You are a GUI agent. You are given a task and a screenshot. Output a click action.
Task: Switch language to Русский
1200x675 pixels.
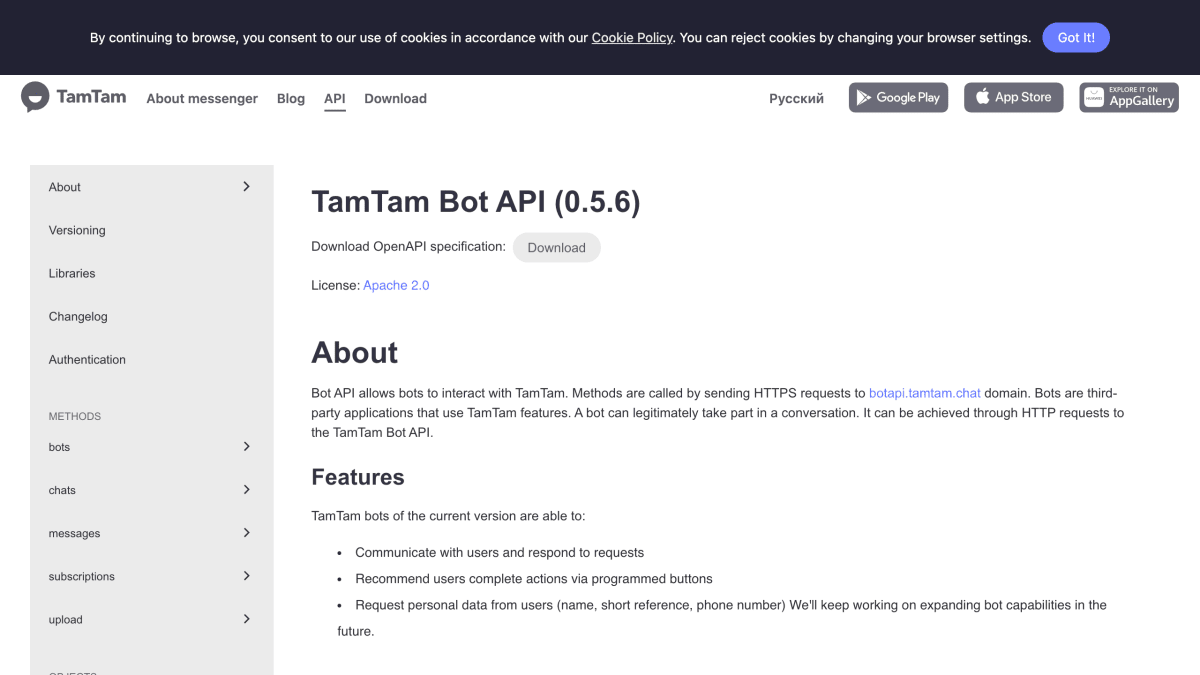(796, 98)
